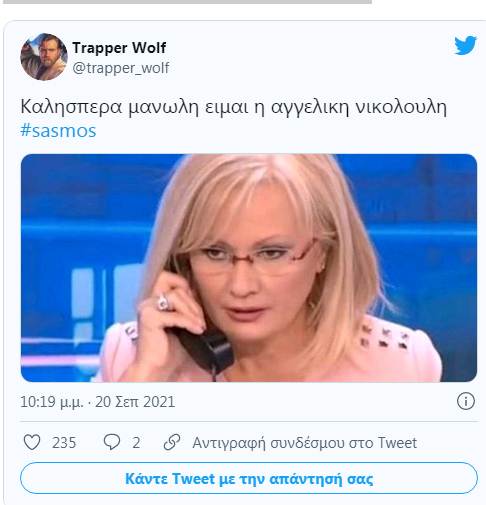Open the tweet info circle icon

click(465, 401)
